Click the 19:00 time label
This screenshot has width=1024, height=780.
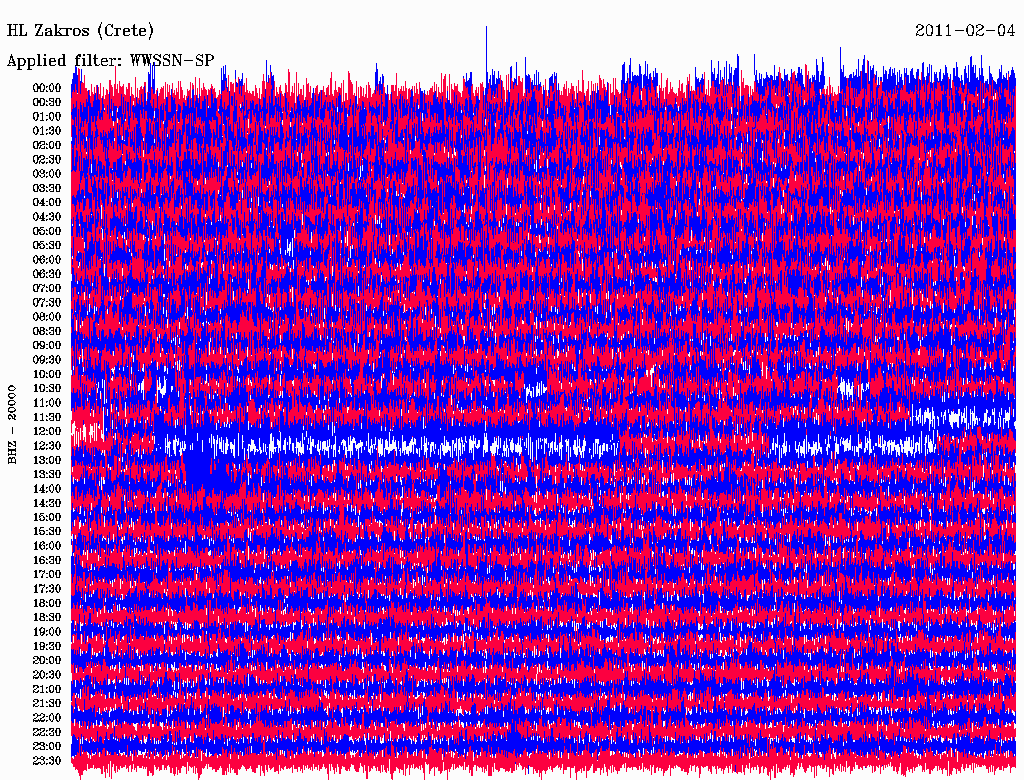(x=47, y=632)
